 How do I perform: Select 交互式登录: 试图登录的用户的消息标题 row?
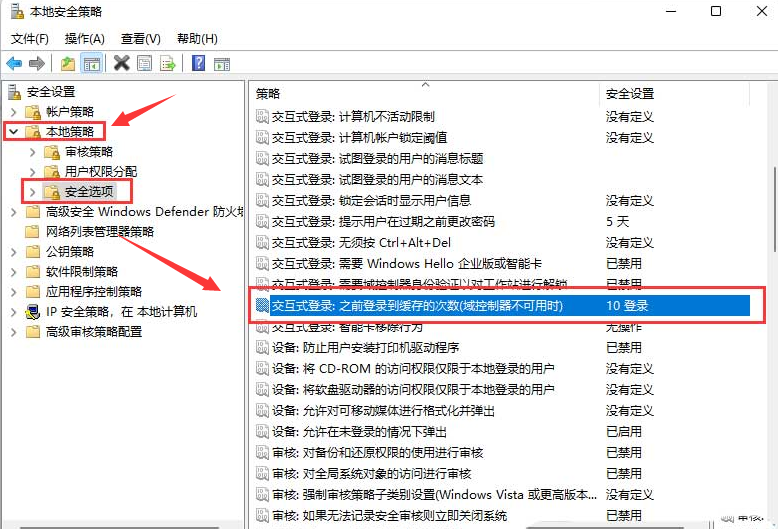[x=502, y=158]
